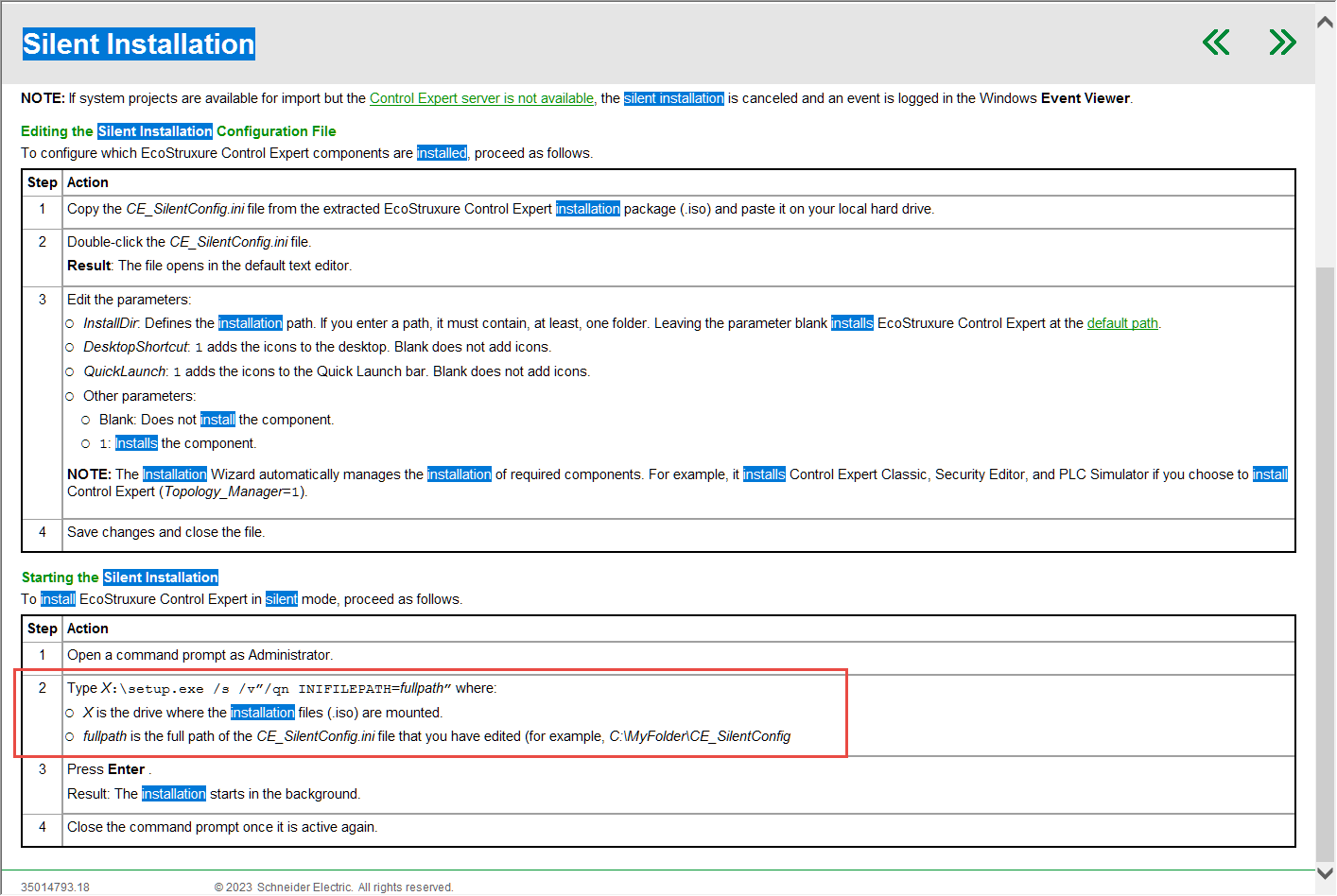
Task: Click 'Close the command prompt once it is active again.'
Action: pyautogui.click(x=222, y=827)
